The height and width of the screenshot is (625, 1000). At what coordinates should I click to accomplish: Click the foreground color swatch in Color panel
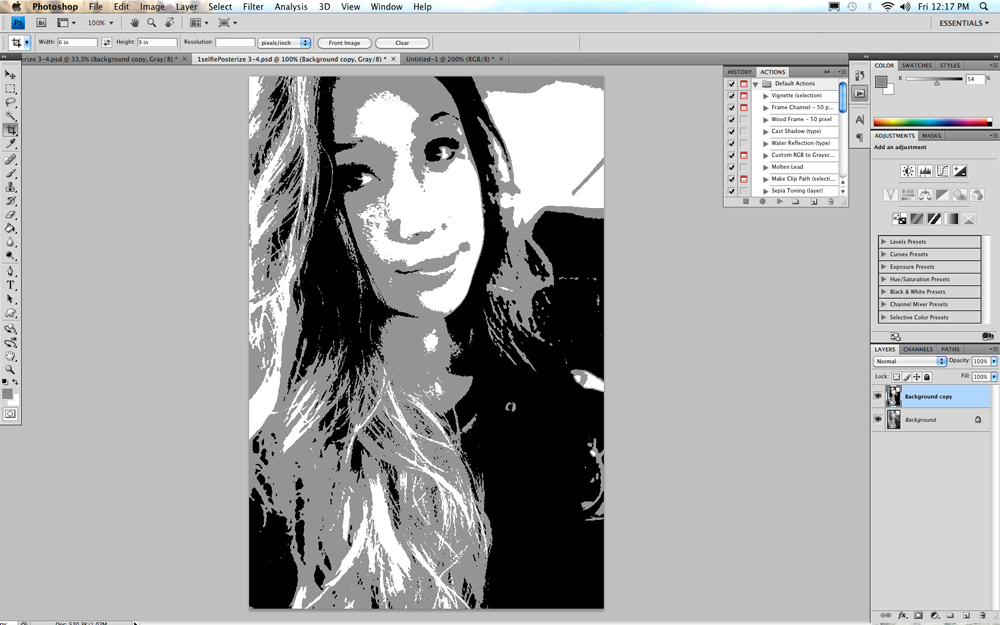pyautogui.click(x=881, y=81)
